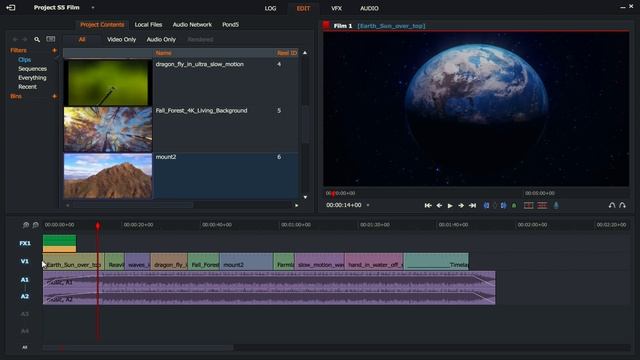Click the exit project icon at top-left

pos(11,8)
